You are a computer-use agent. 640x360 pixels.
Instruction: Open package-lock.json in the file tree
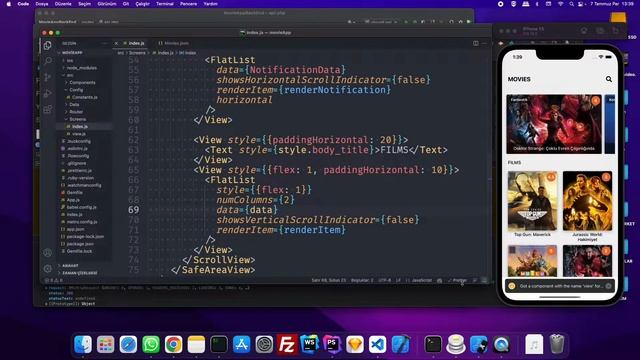pos(85,237)
